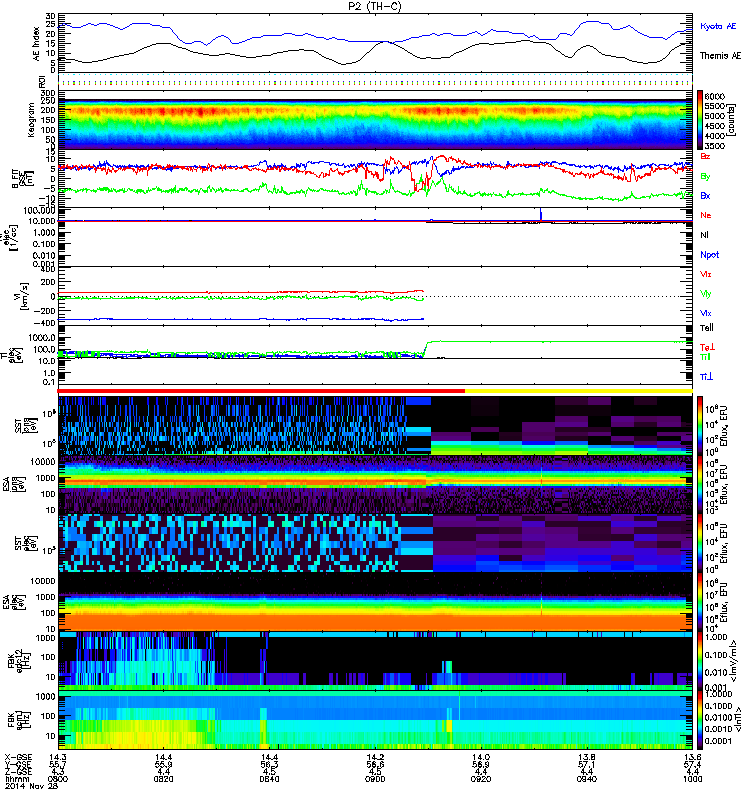The image size is (750, 800).
Task: Click the '3500' tick on Keogram color bar
Action: click(x=714, y=146)
